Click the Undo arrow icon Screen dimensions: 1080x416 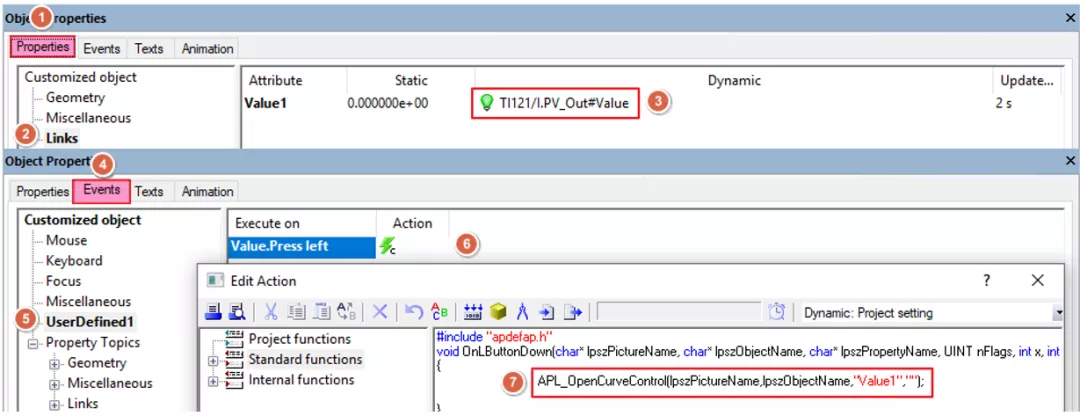tap(413, 313)
